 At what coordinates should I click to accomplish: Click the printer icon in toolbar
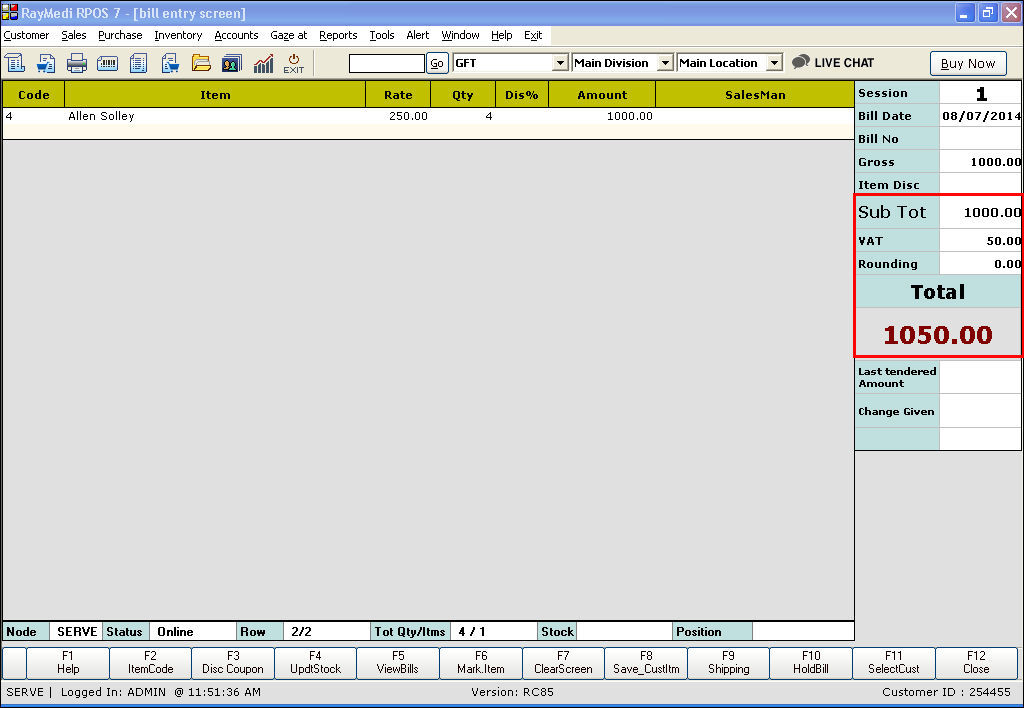pos(76,63)
